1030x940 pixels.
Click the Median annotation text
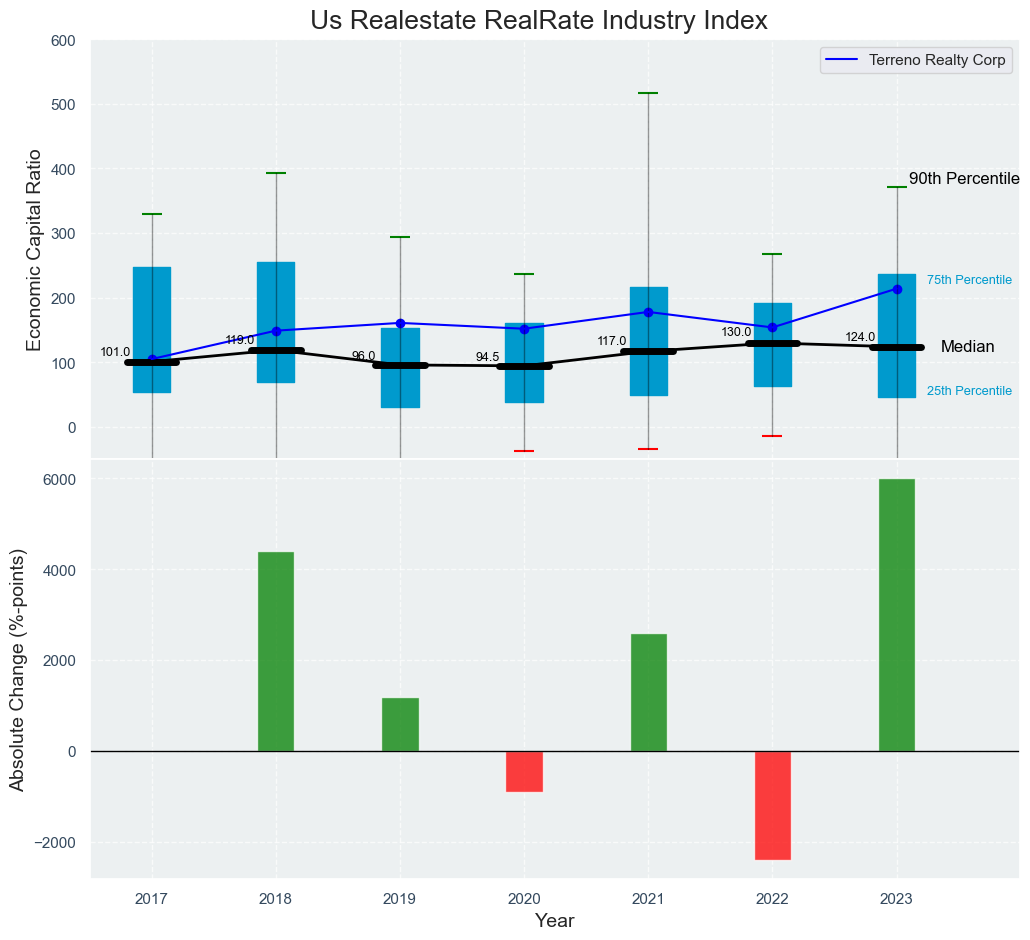tap(967, 347)
